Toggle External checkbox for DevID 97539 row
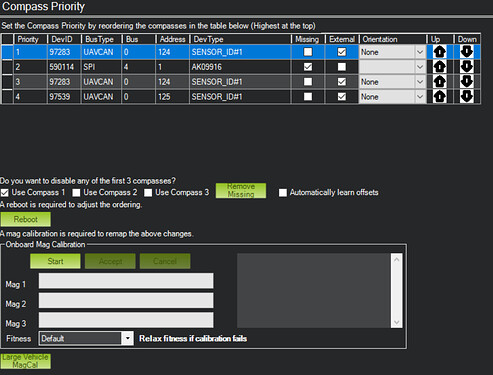Viewport: 493px width, 375px height. pos(342,97)
